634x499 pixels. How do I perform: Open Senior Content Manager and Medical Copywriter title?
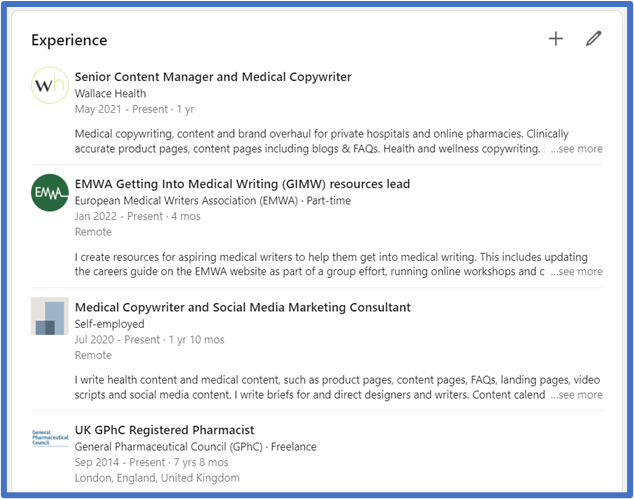[x=213, y=77]
